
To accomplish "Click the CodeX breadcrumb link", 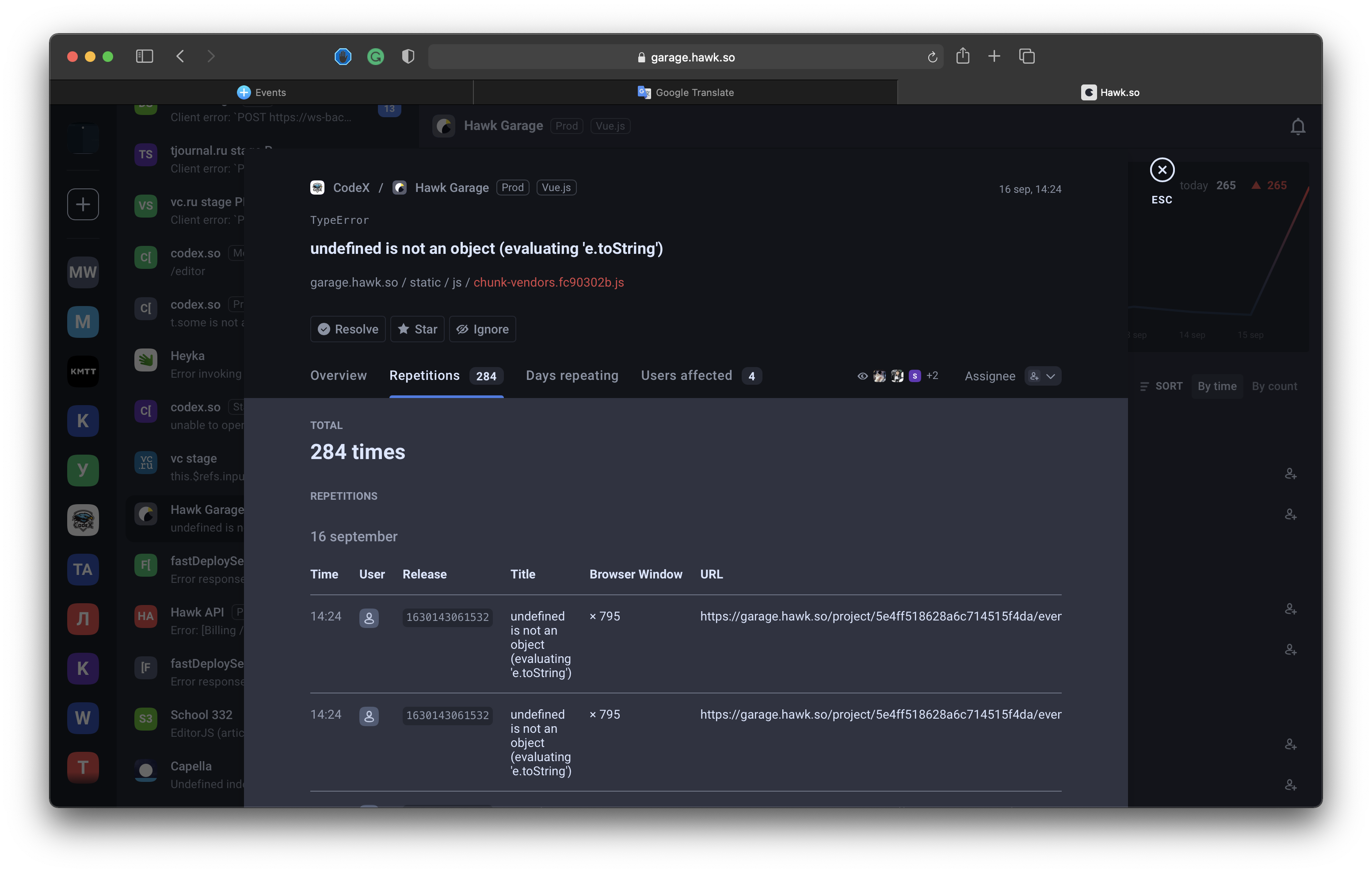I will point(340,188).
